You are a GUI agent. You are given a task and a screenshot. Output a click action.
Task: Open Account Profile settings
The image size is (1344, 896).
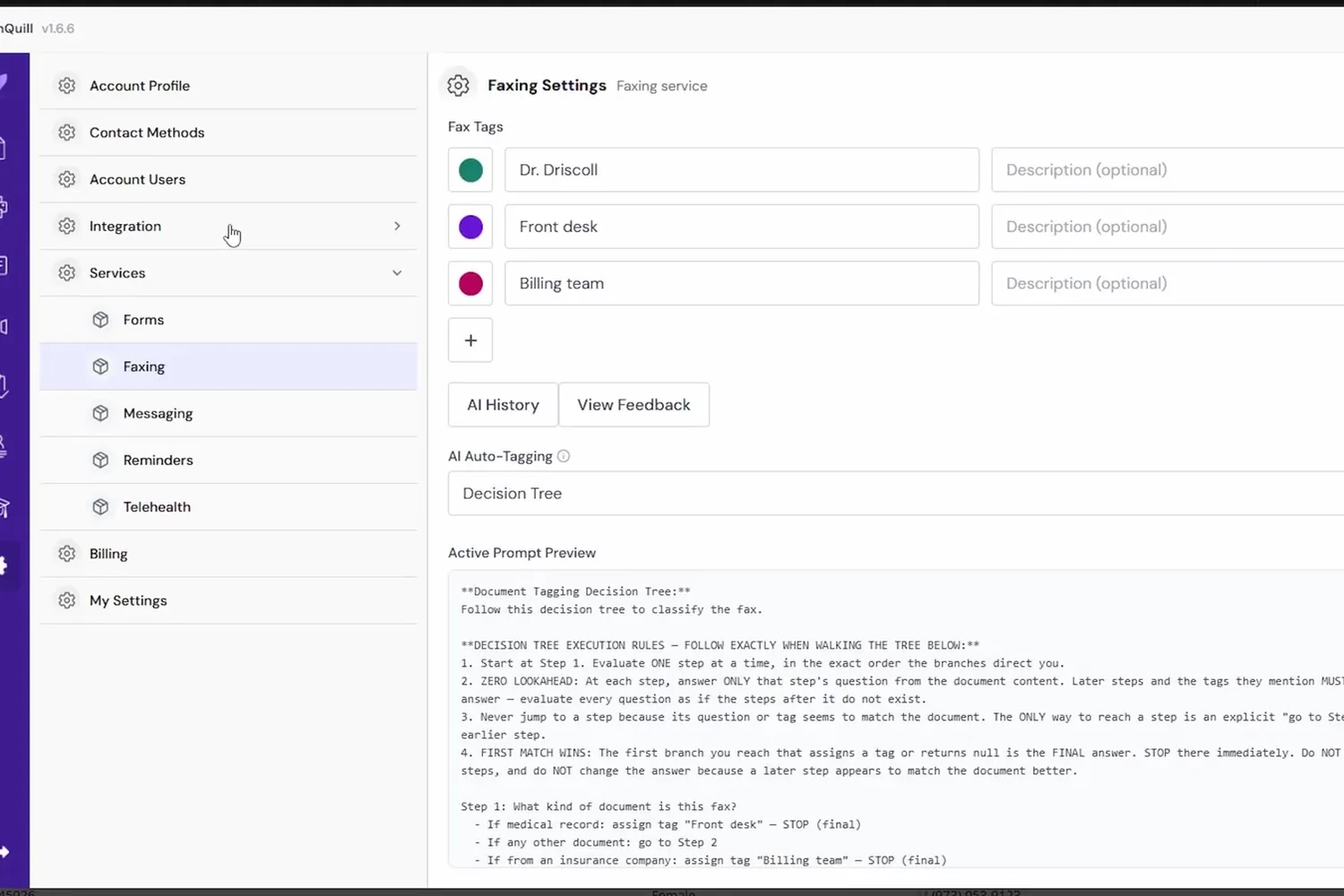(228, 86)
